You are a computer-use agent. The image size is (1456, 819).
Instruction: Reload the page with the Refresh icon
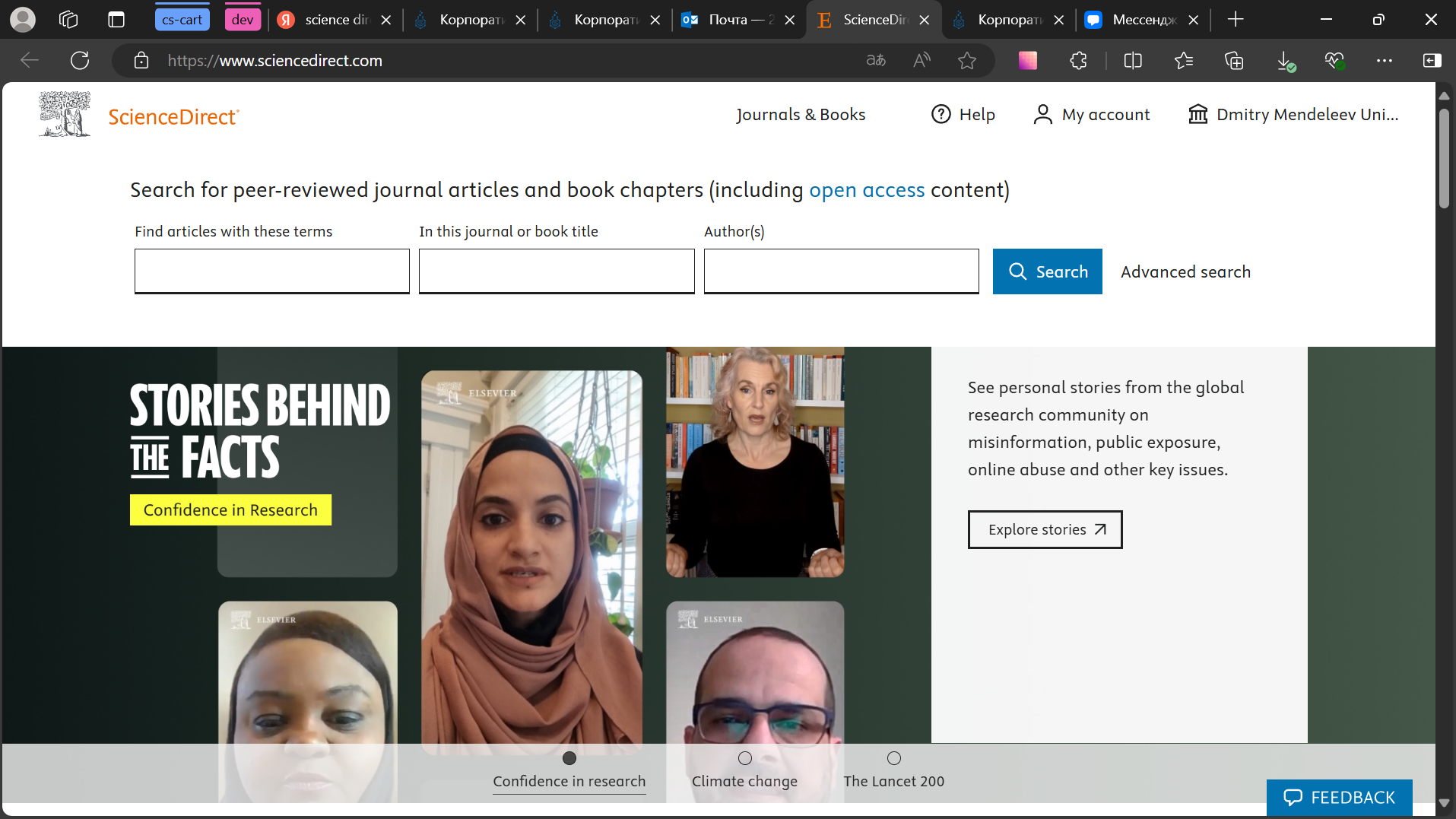point(80,60)
